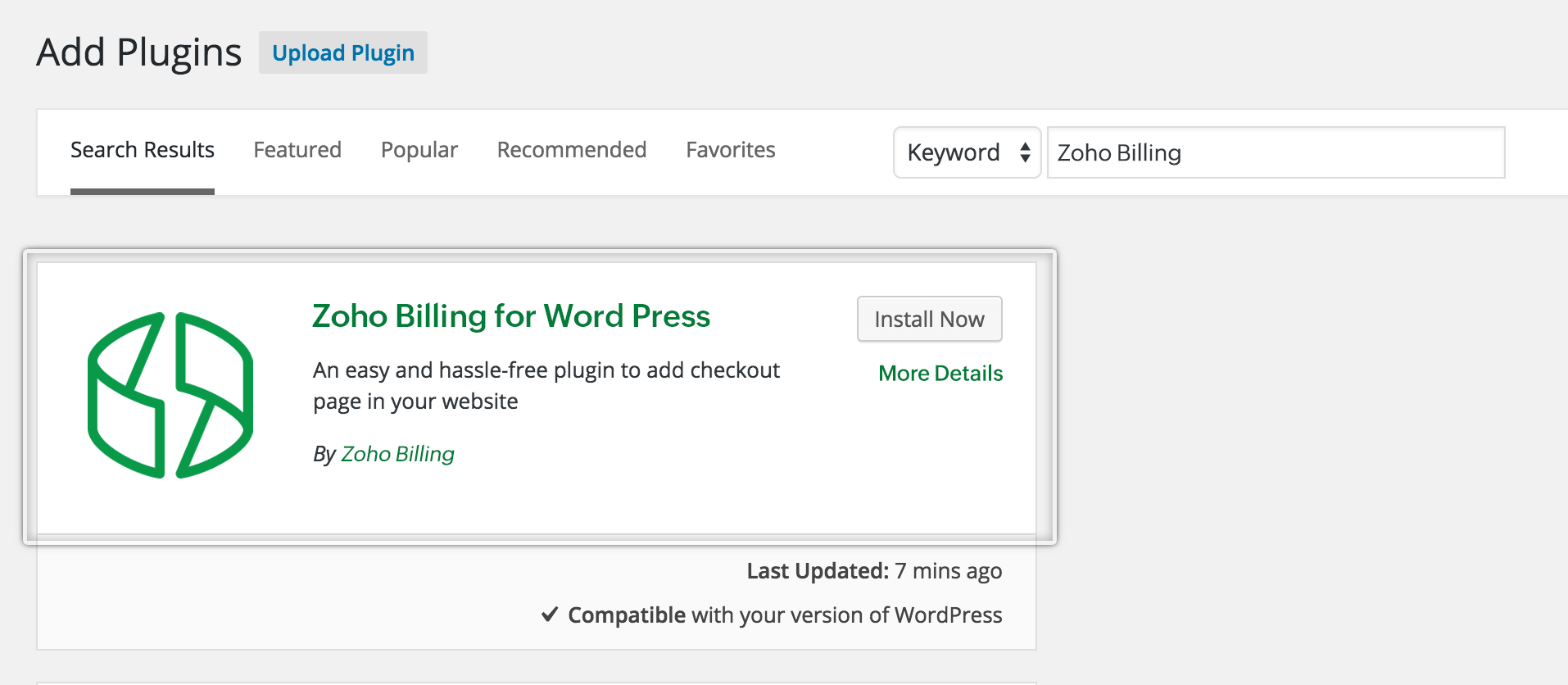Open Zoho Billing for Word Press title link
The width and height of the screenshot is (1568, 685).
[511, 316]
